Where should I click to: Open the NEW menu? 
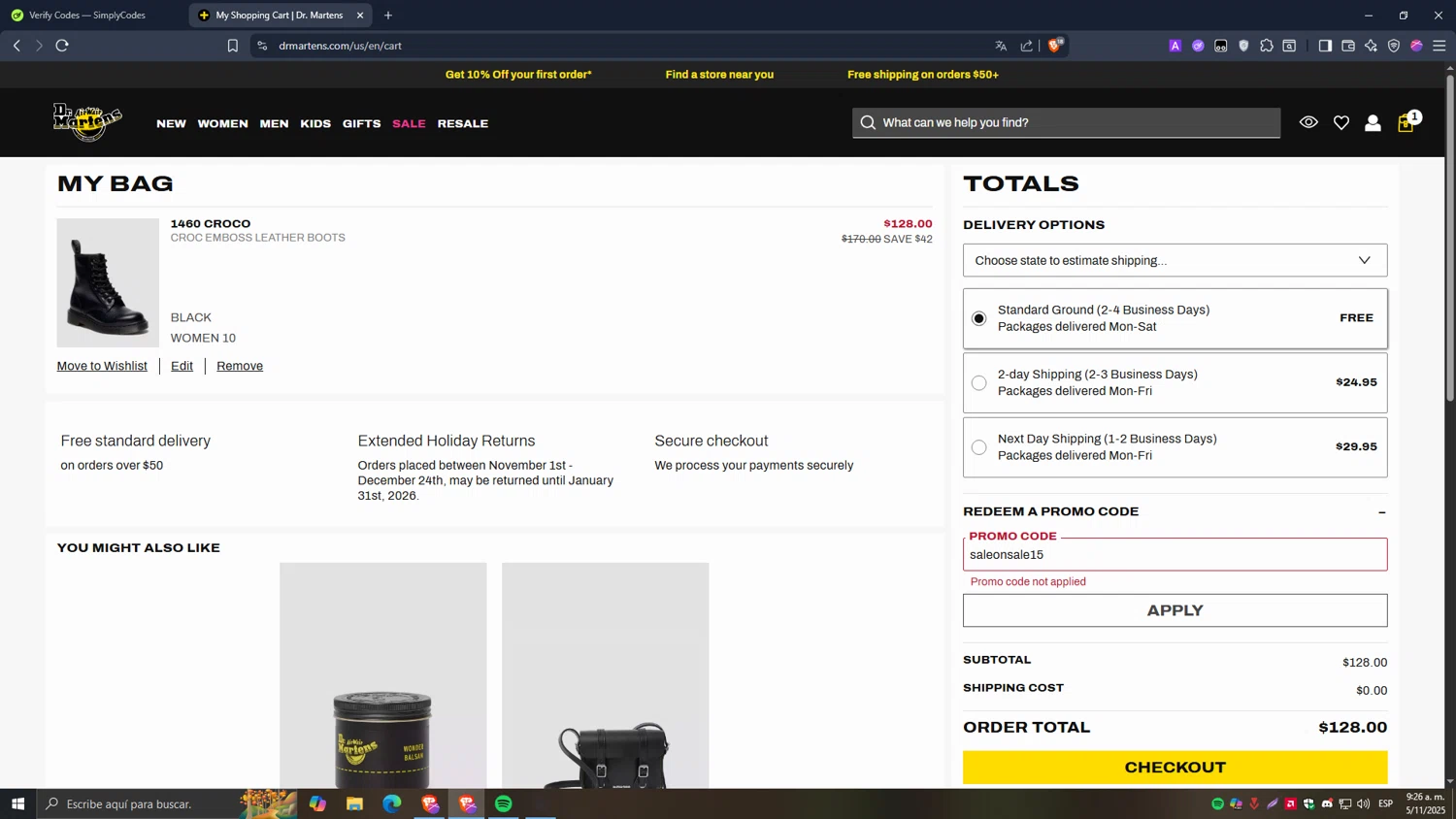171,123
